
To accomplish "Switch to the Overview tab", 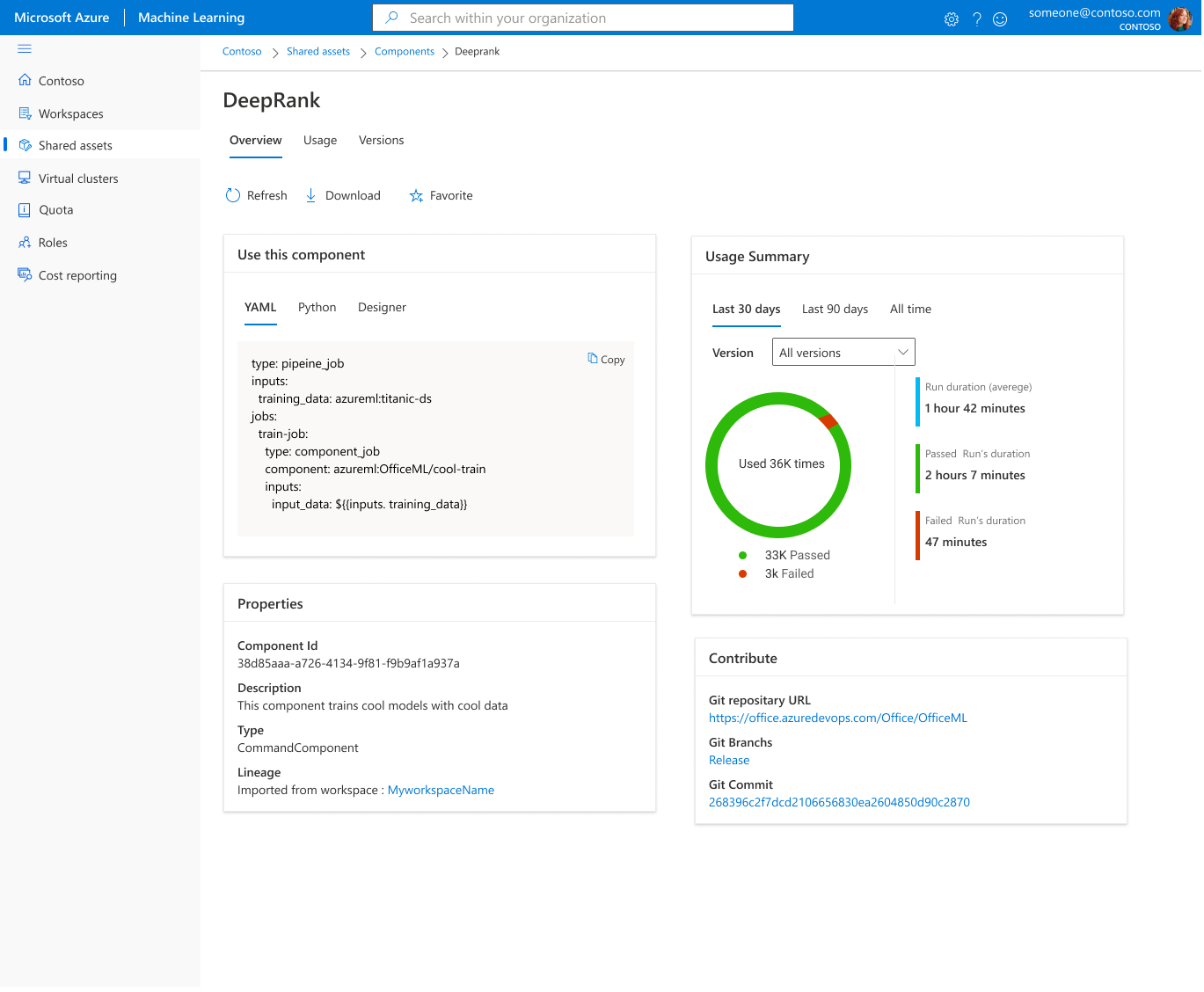I will point(256,141).
